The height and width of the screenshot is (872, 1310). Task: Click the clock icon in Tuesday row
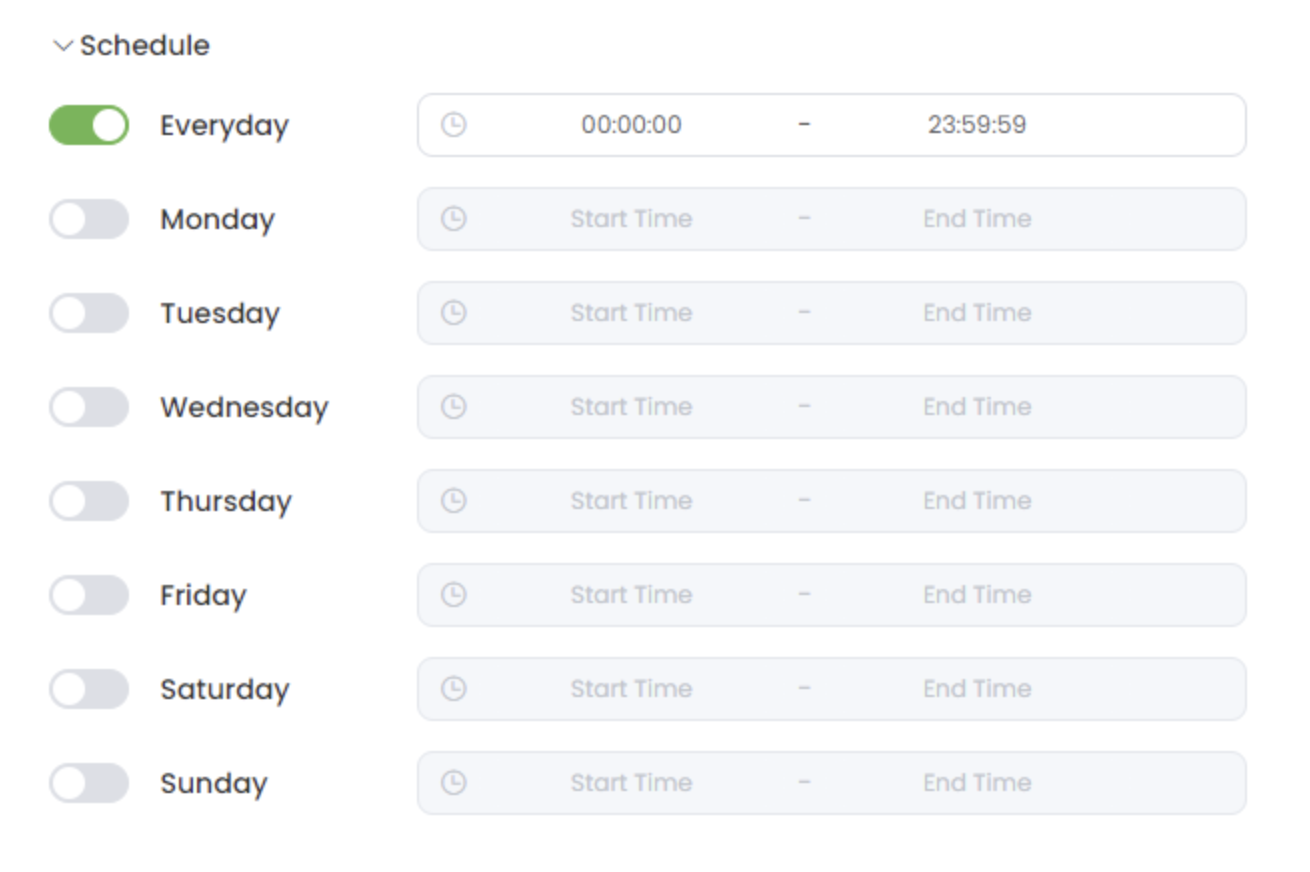click(x=454, y=313)
